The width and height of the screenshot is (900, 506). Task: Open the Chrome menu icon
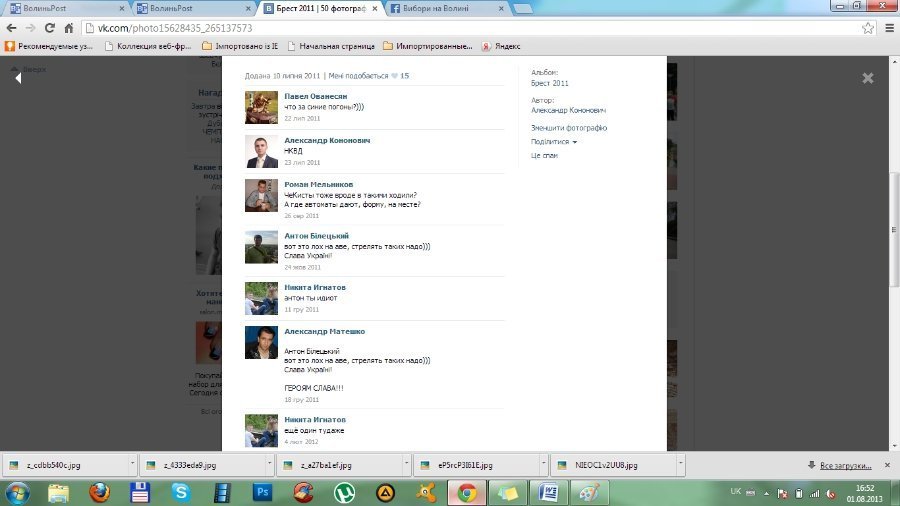coord(887,28)
